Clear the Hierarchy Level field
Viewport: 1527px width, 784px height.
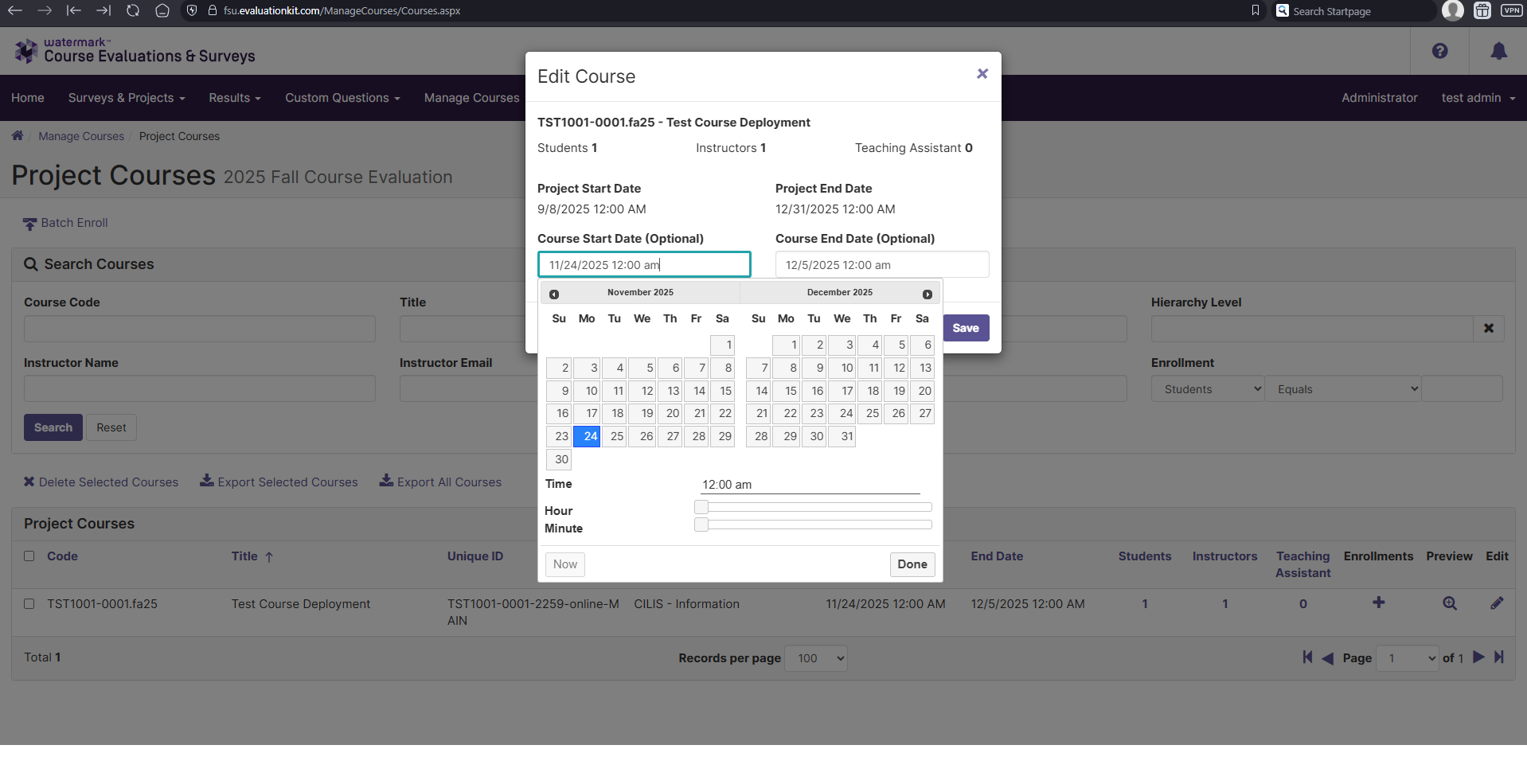point(1489,328)
